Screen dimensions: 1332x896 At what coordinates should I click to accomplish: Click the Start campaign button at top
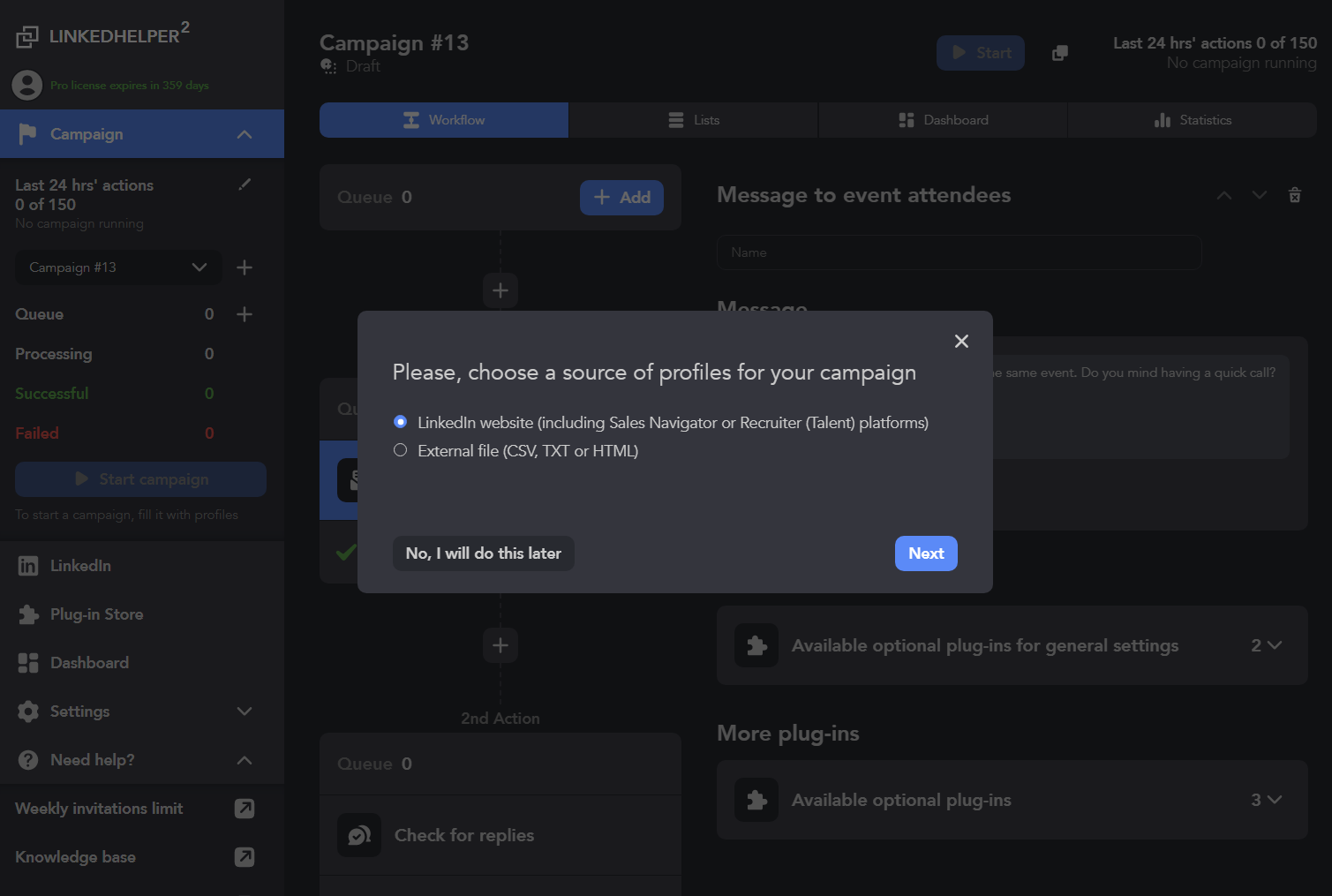pyautogui.click(x=981, y=53)
